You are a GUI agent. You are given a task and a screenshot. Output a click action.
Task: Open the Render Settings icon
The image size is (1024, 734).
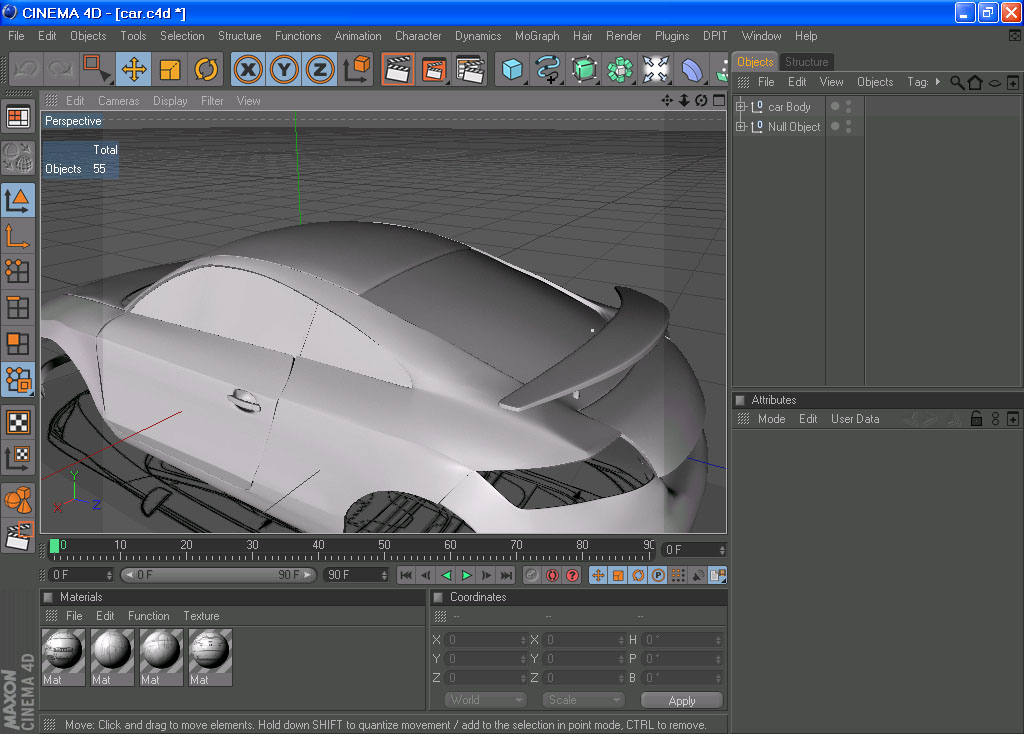pyautogui.click(x=470, y=69)
